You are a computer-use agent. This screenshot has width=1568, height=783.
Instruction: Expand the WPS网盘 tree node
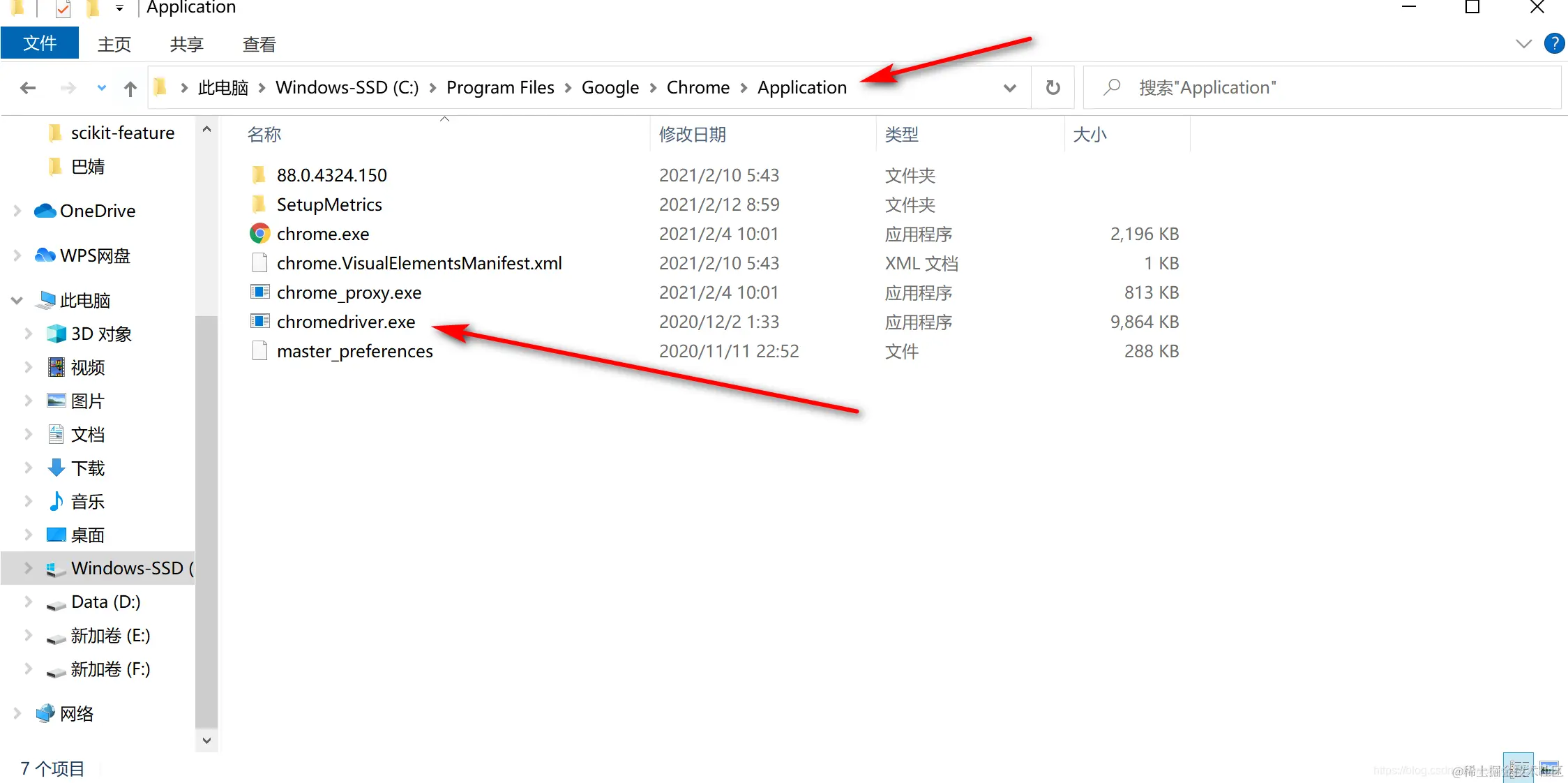click(x=17, y=255)
